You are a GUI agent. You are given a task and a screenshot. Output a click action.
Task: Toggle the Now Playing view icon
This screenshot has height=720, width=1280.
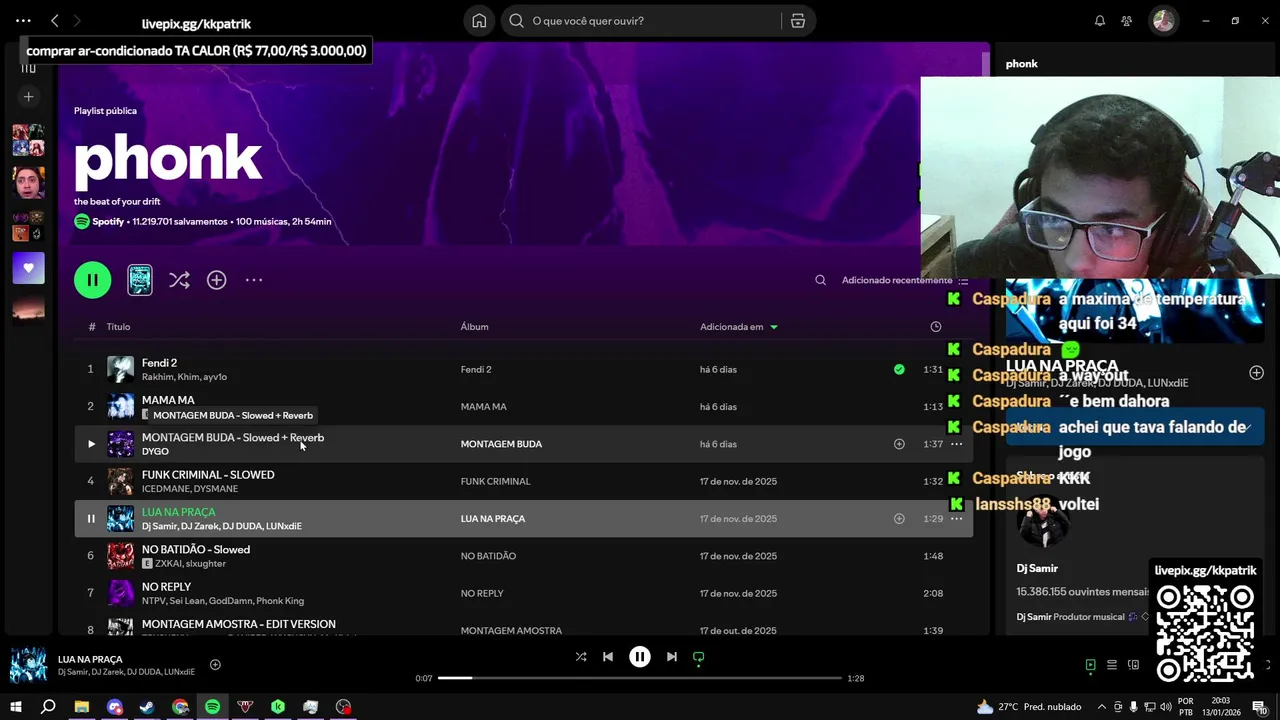(1090, 665)
